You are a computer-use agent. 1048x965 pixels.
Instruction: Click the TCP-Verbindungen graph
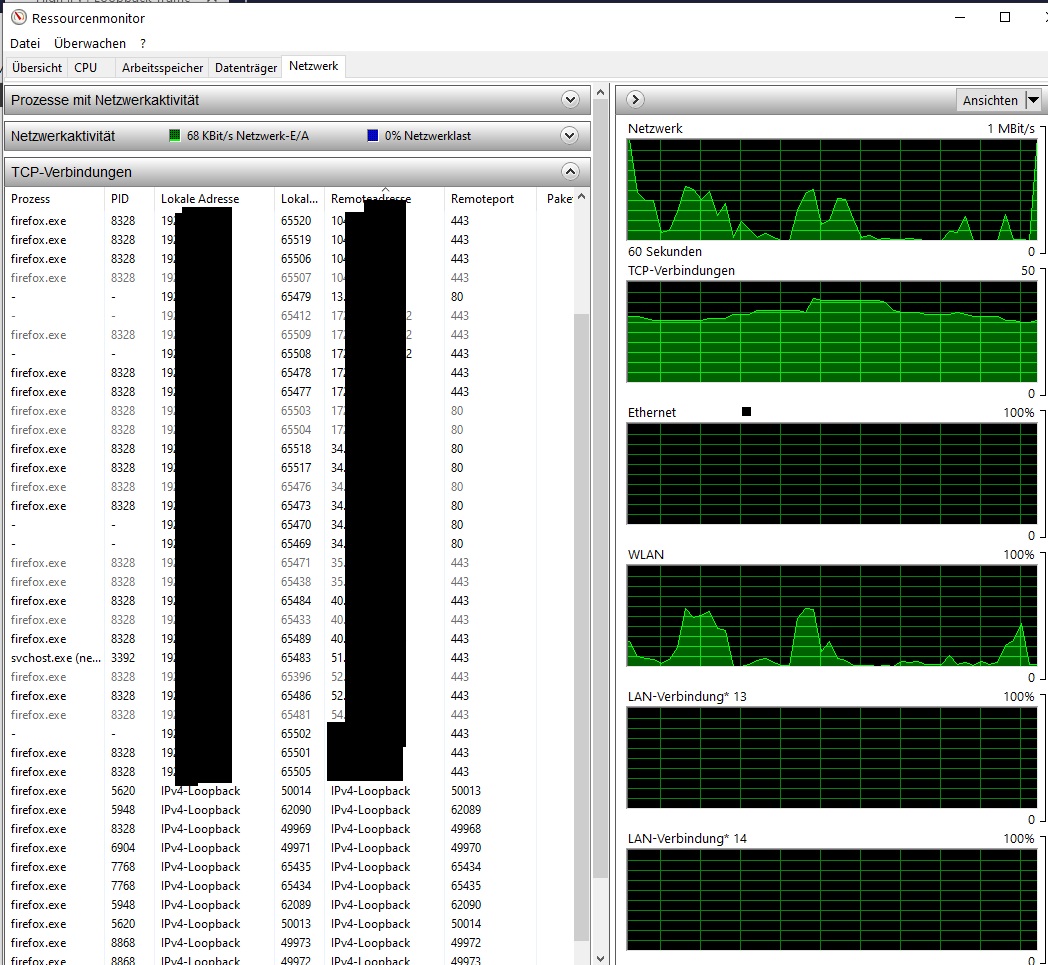831,331
